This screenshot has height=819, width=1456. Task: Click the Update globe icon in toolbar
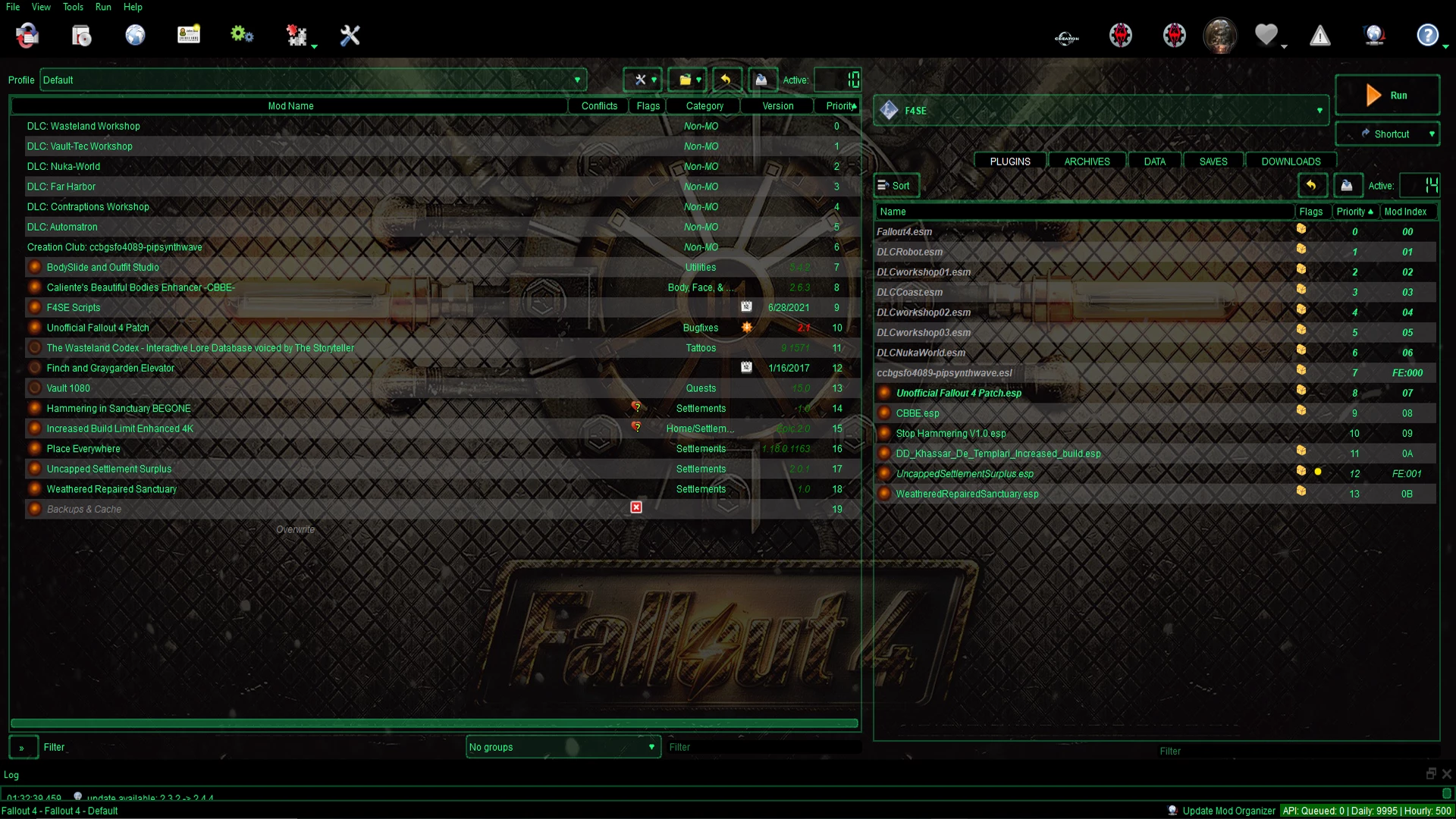(x=1374, y=35)
